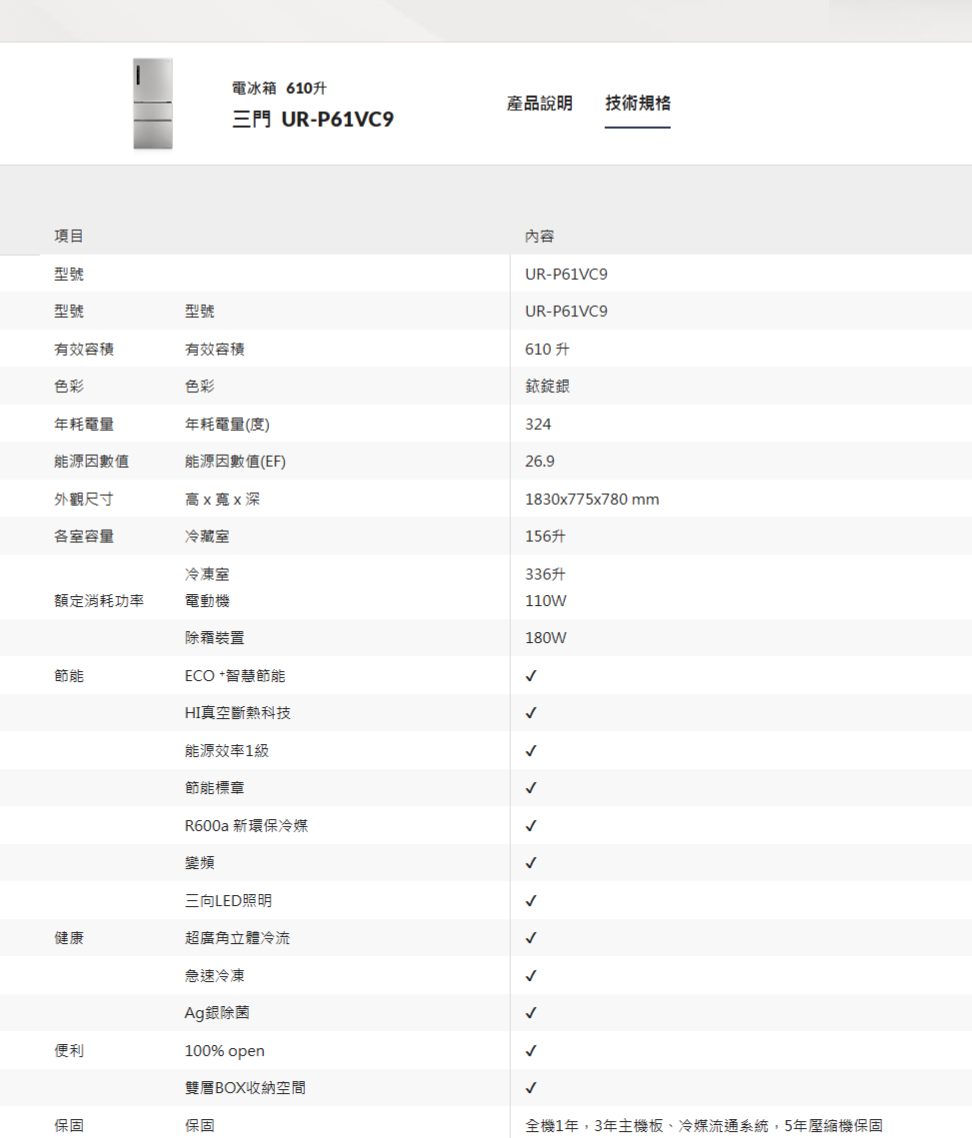Click the checkmark for 雙層BOX收納空間

[531, 1088]
